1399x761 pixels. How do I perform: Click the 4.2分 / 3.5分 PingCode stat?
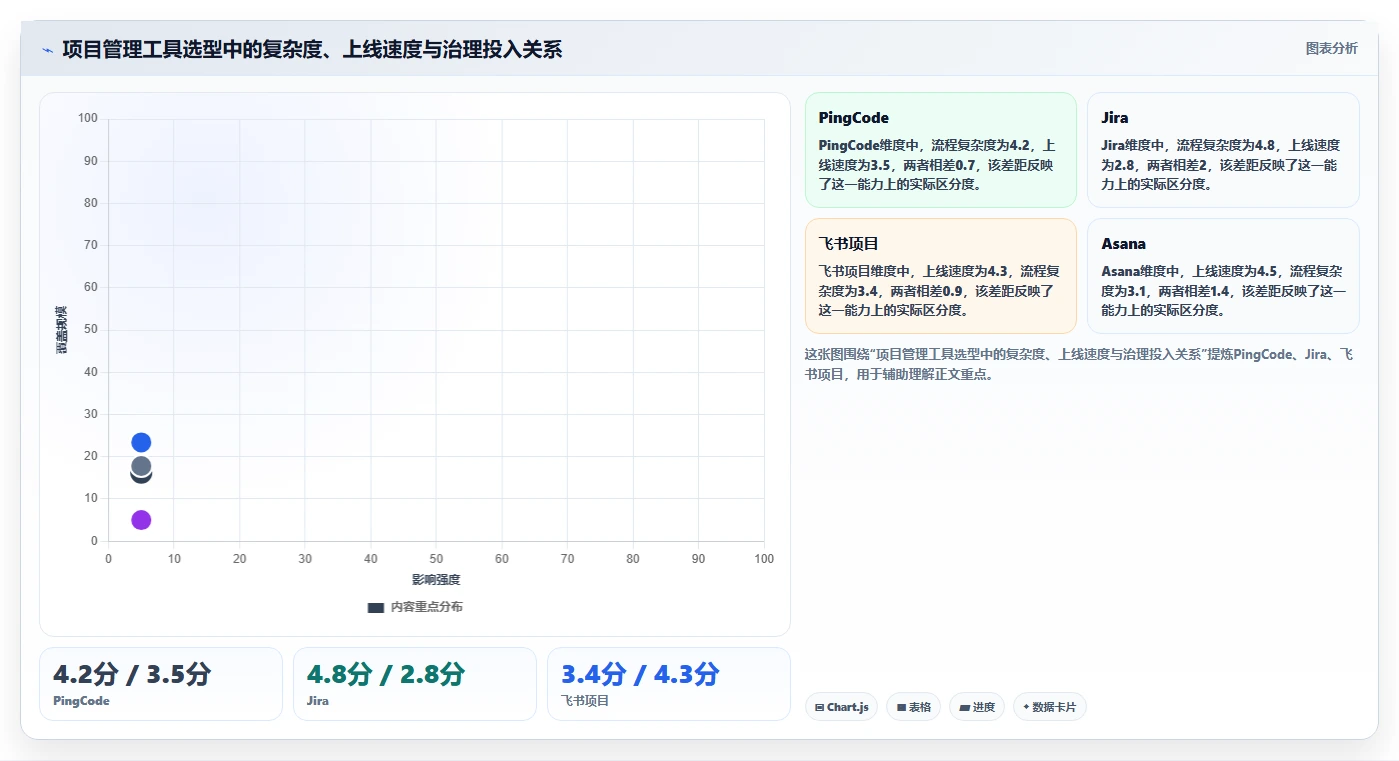(161, 684)
